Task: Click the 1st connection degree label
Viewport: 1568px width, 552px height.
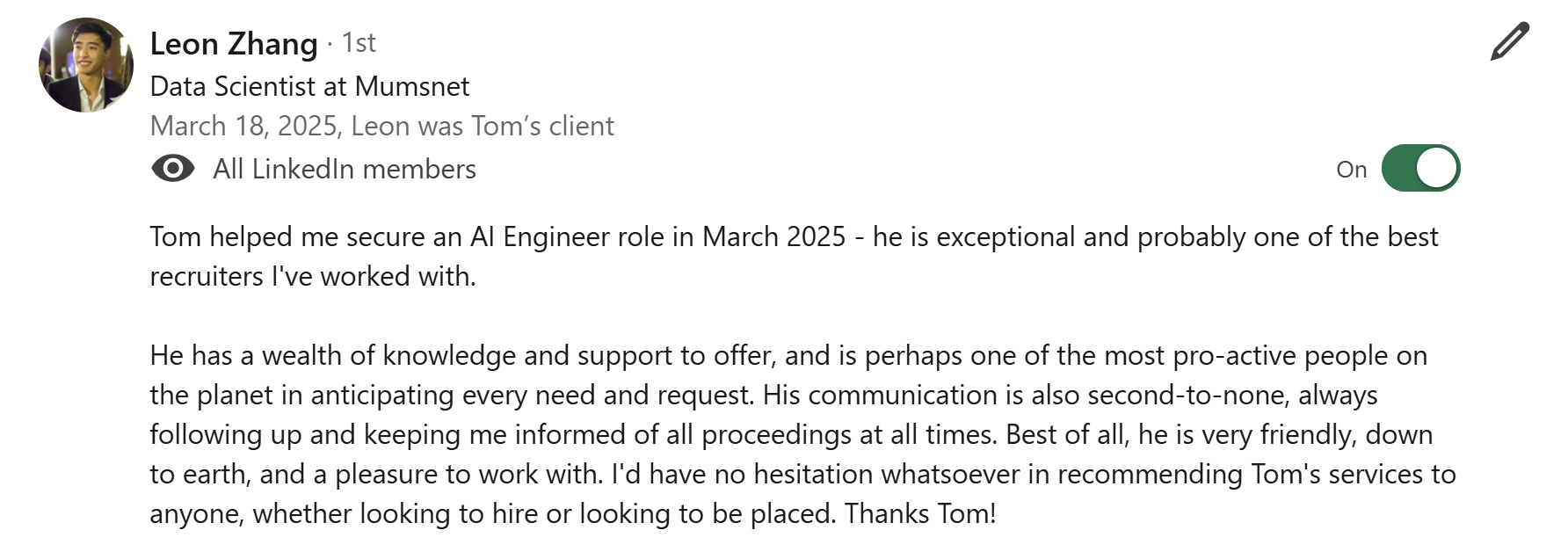Action: (359, 42)
